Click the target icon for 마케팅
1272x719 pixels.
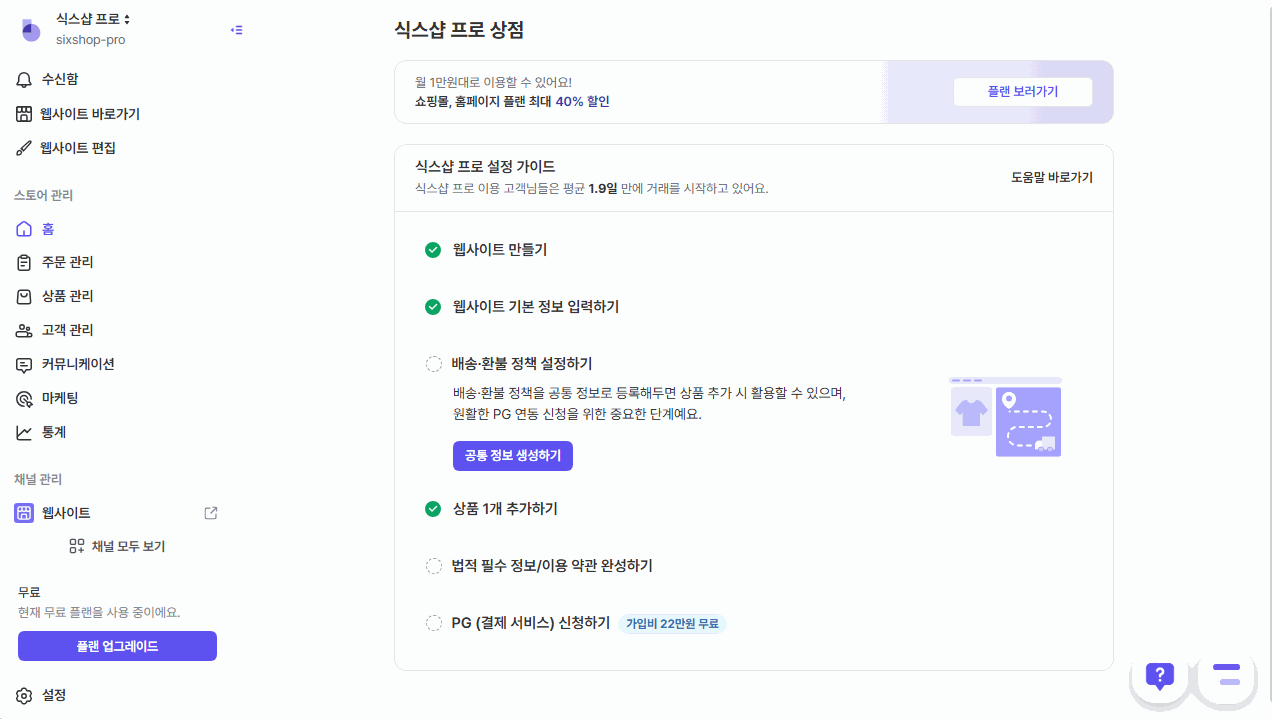coord(25,398)
